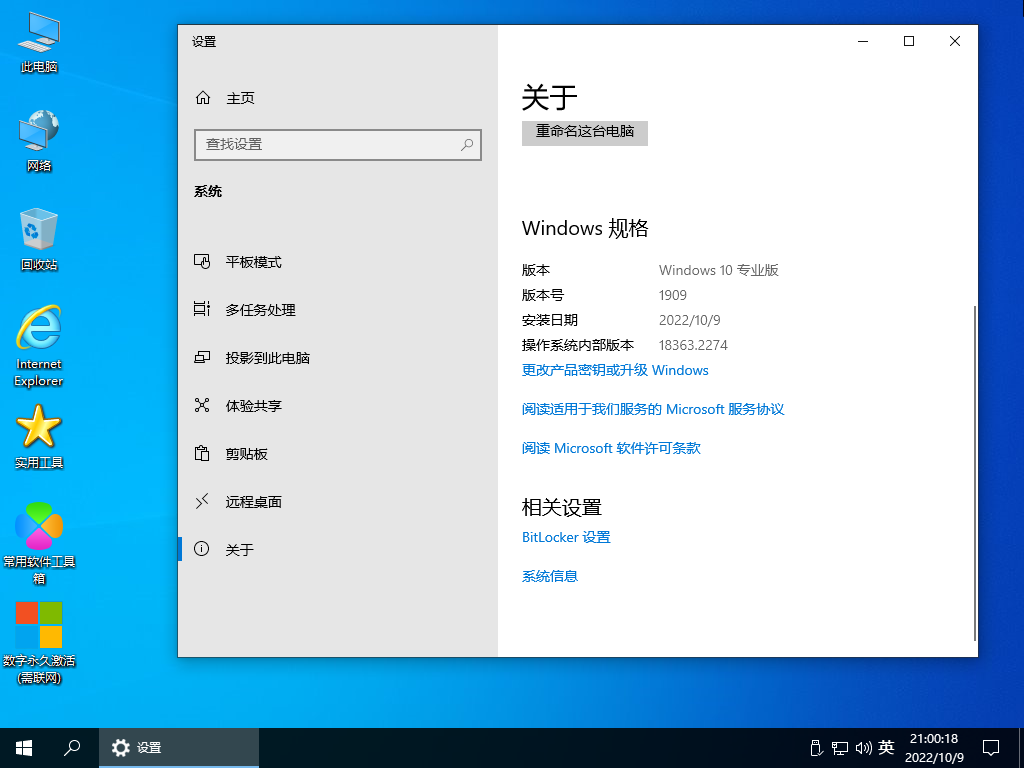Click the Rename this PC button
This screenshot has width=1024, height=768.
(585, 132)
